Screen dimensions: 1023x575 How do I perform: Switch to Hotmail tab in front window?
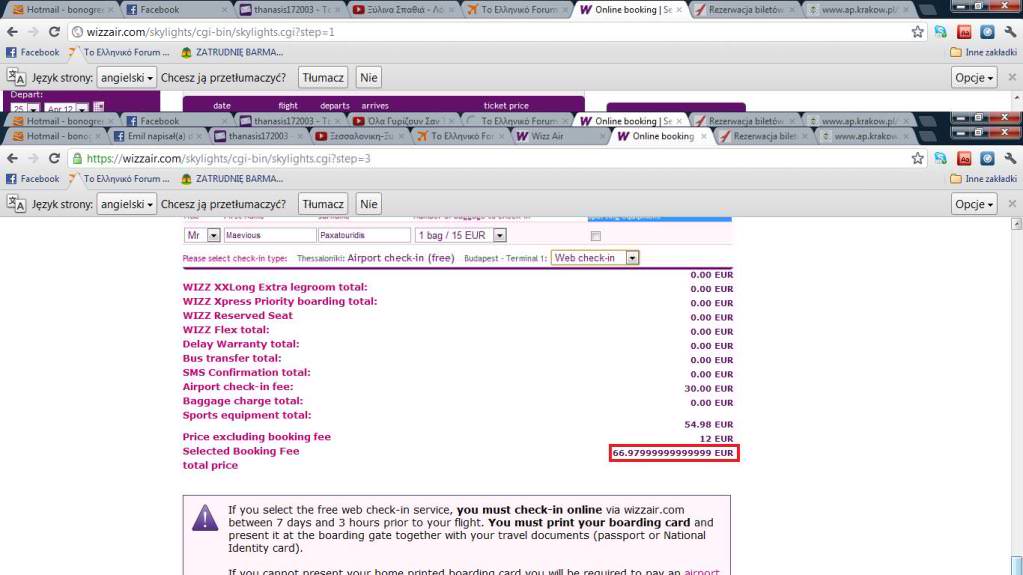click(x=57, y=136)
